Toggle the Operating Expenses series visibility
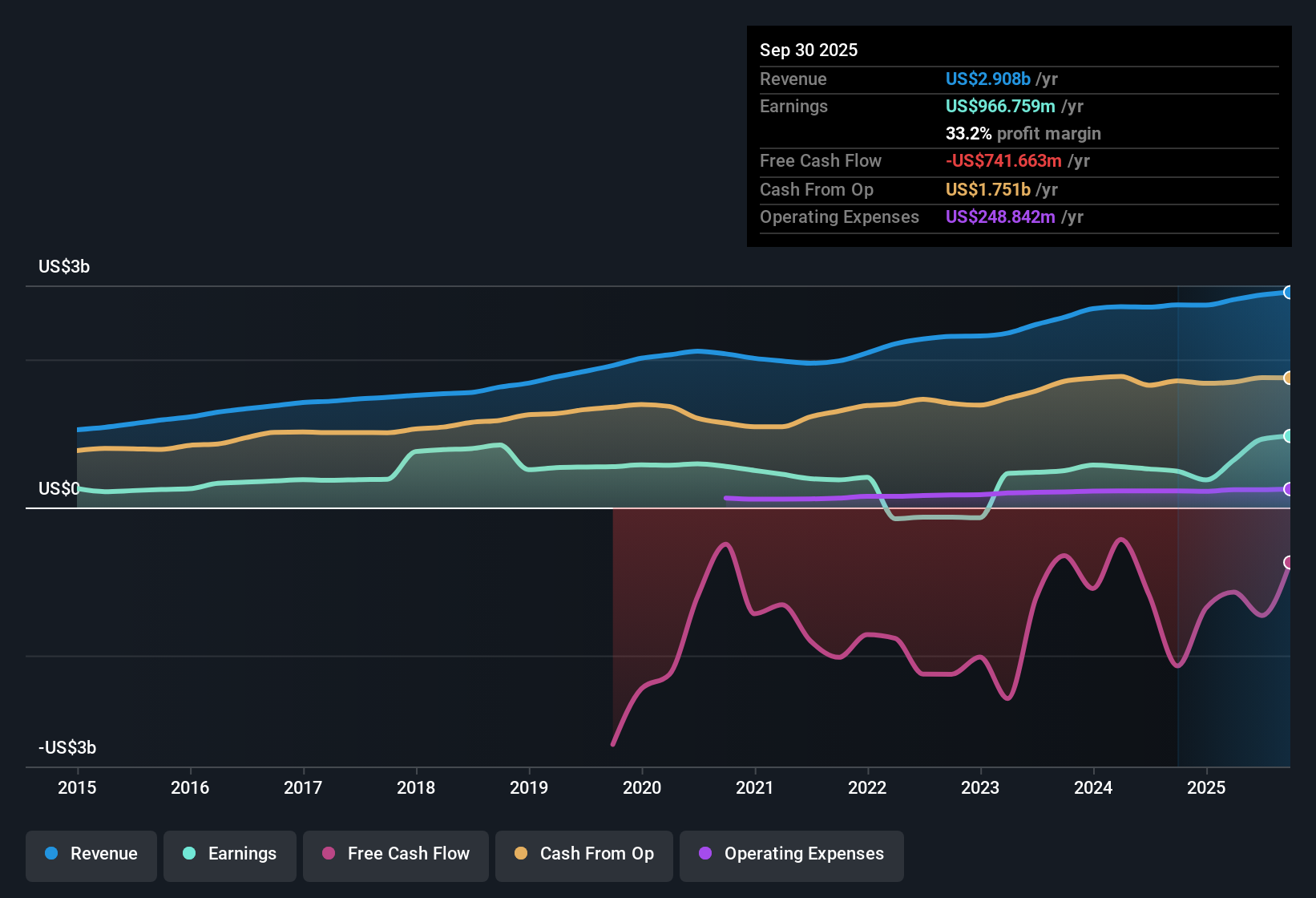Viewport: 1316px width, 898px height. pos(791,854)
